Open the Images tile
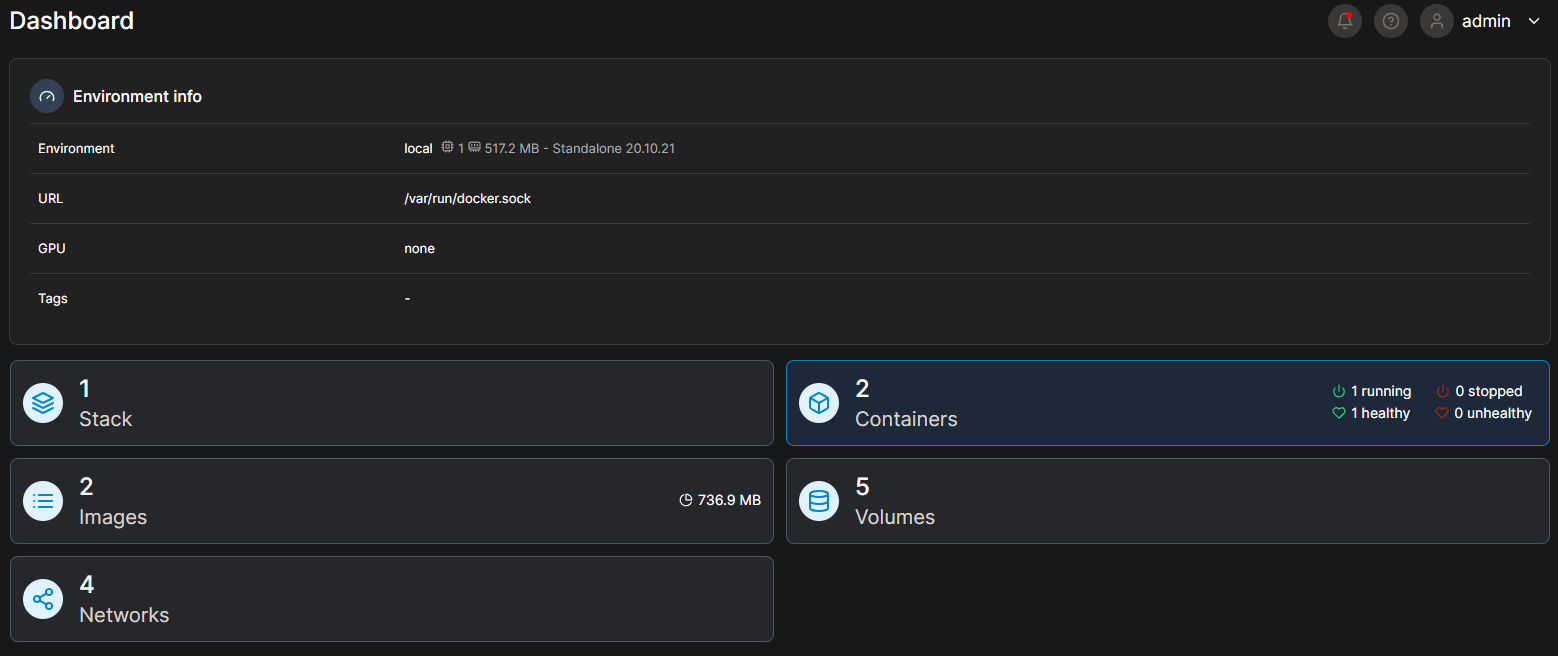1558x656 pixels. 392,501
